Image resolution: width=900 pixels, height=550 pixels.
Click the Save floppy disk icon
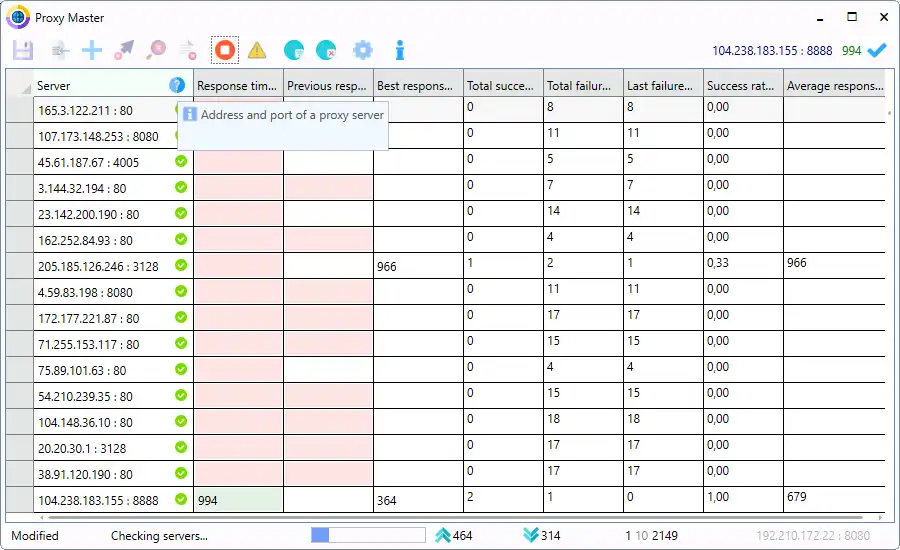pos(23,51)
